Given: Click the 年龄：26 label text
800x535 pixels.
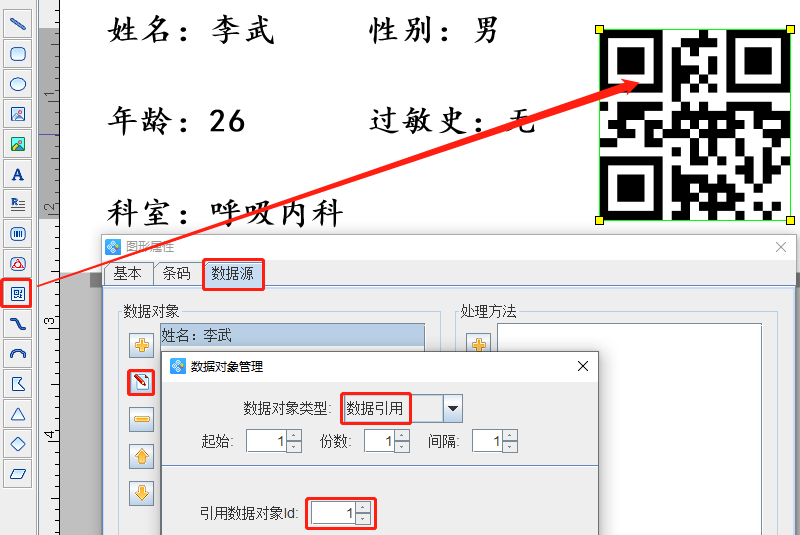Looking at the screenshot, I should [177, 121].
